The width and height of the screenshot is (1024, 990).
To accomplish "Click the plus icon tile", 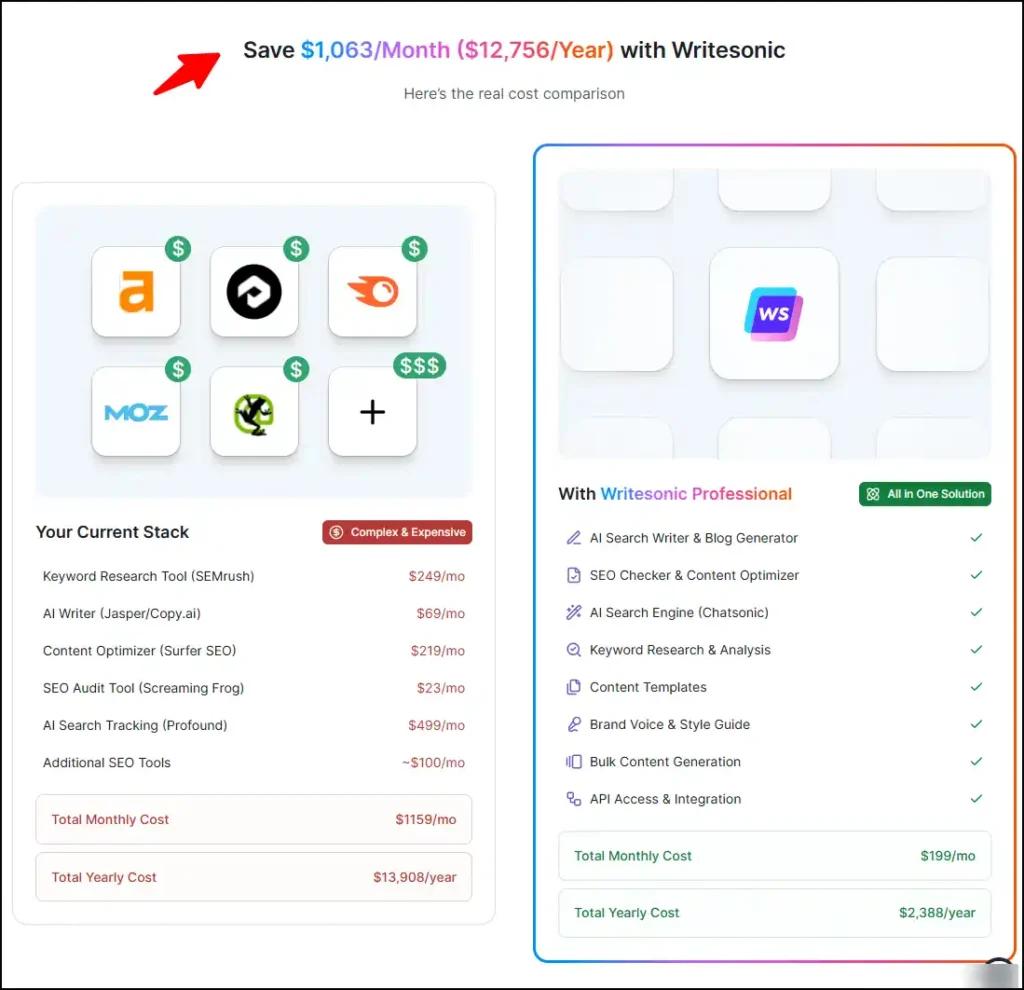I will [x=372, y=412].
